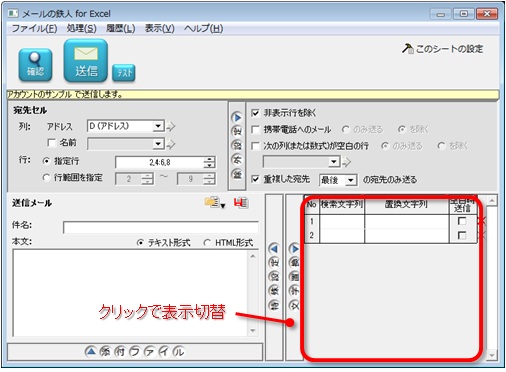Click the 検索文字列 cell in row 2
Screen dimensions: 506x372
(342, 236)
